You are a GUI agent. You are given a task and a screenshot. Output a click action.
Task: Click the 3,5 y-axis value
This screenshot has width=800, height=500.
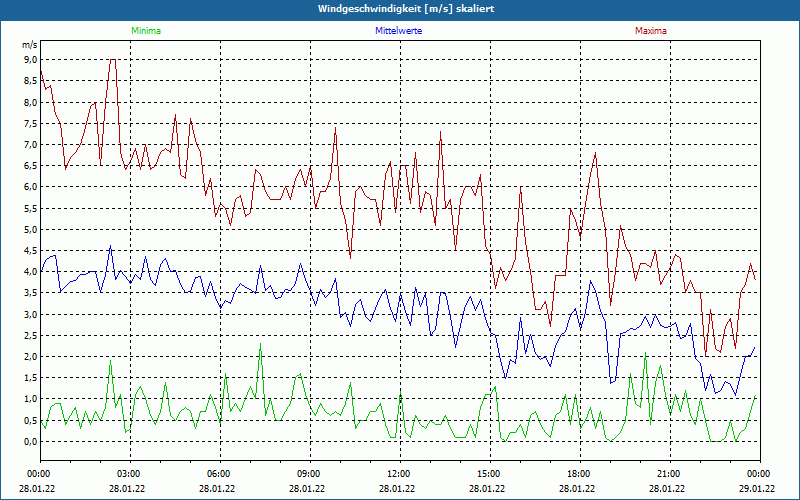pos(31,293)
